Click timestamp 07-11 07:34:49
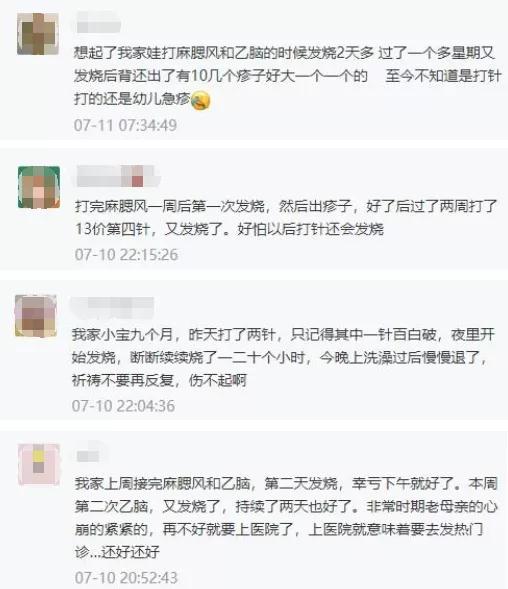The image size is (508, 589). (x=125, y=125)
